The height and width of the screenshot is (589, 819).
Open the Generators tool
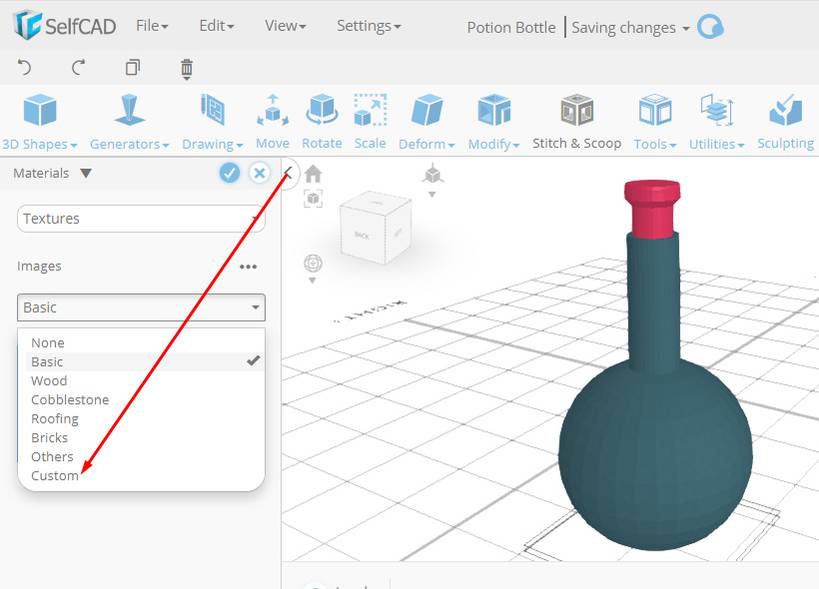pos(129,122)
